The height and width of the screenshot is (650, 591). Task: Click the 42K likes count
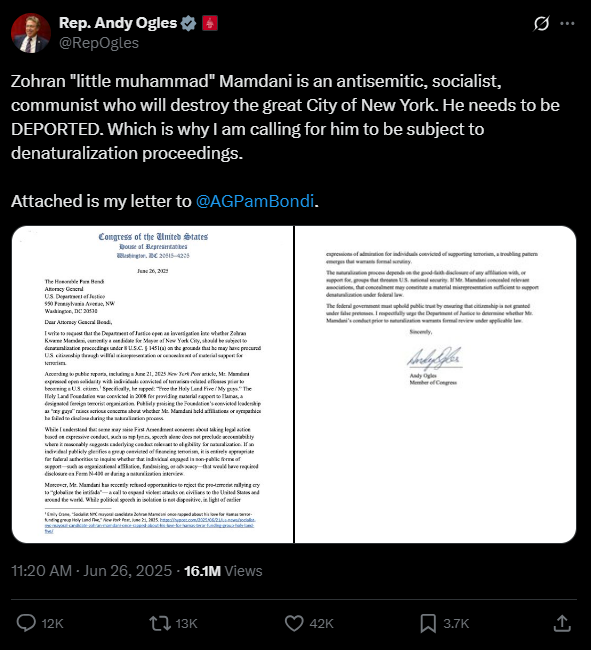(321, 623)
